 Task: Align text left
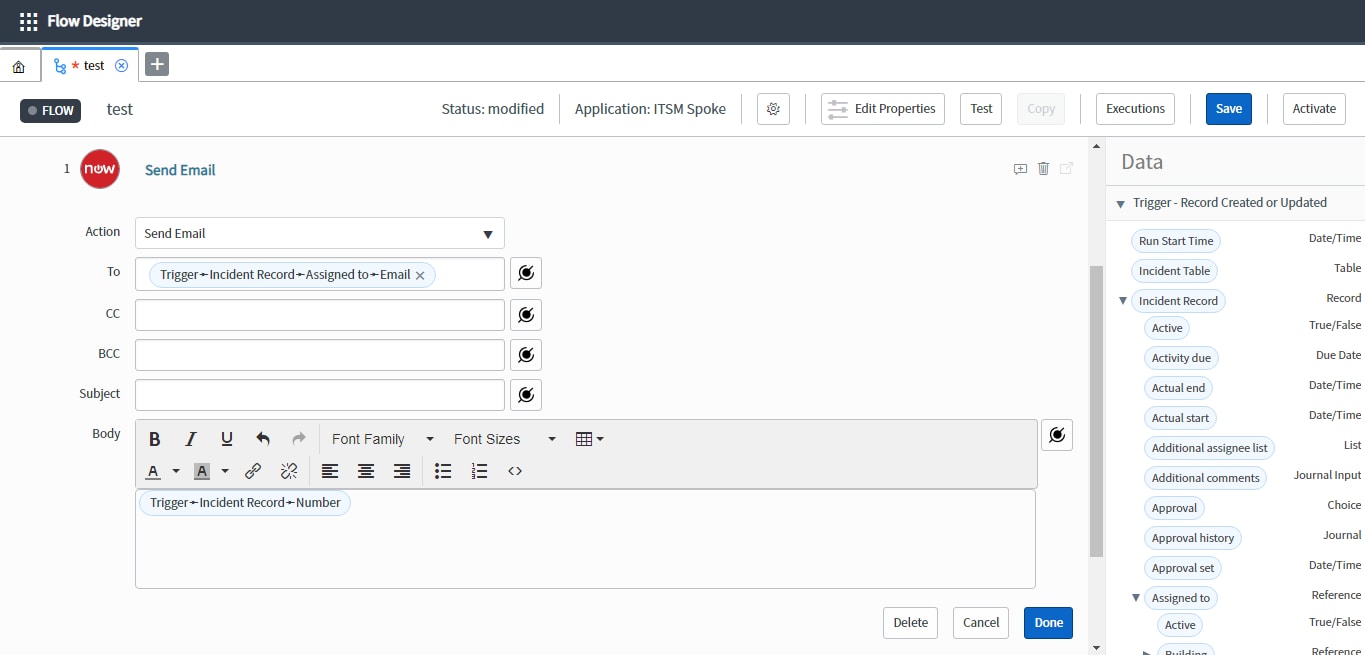(x=330, y=471)
